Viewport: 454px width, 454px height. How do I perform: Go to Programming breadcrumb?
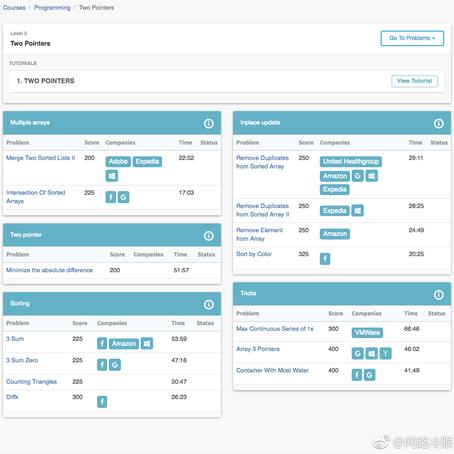[52, 8]
